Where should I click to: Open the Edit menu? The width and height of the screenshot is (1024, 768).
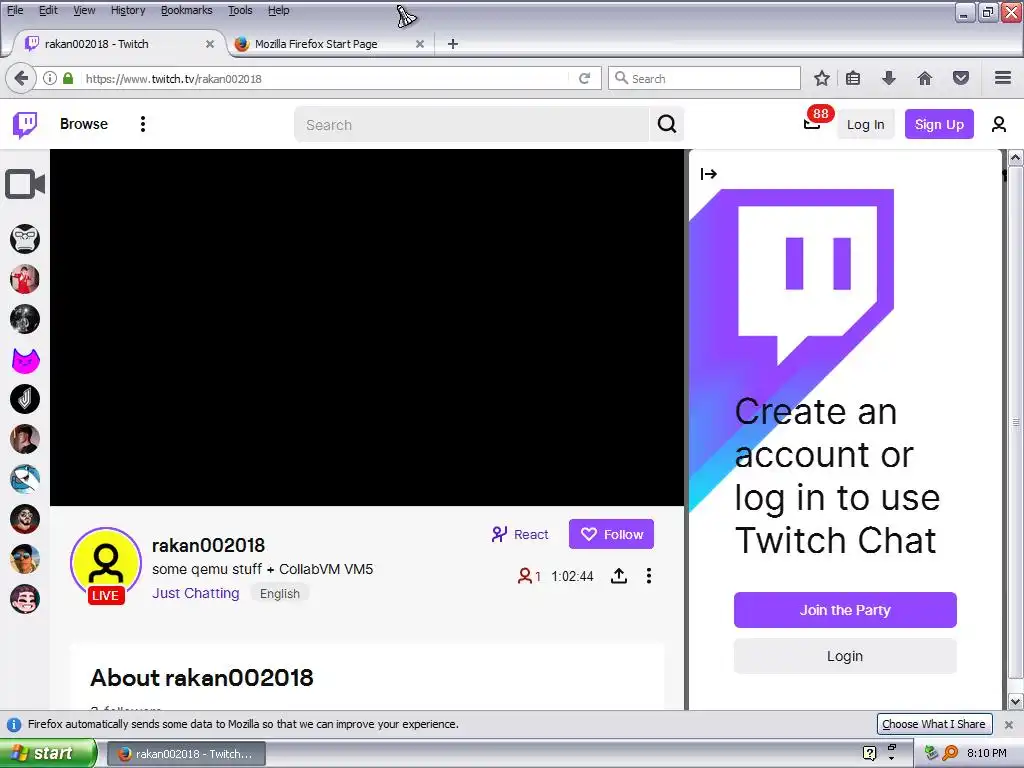click(x=48, y=10)
